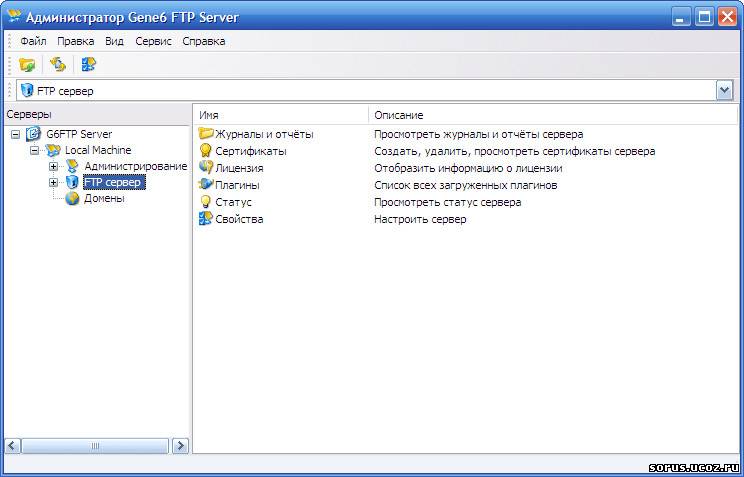
Task: Click description 'Настроить сервер'
Action: pyautogui.click(x=420, y=219)
